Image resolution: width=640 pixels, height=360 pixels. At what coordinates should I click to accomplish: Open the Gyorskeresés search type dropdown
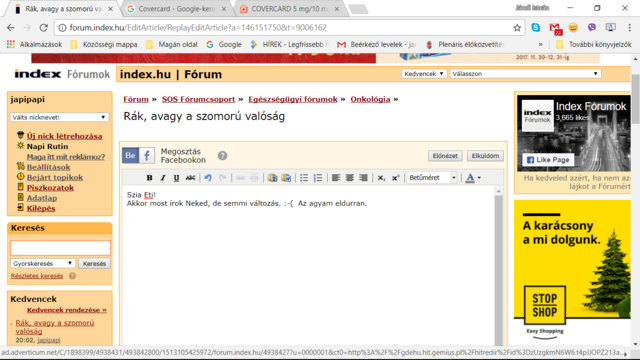[43, 263]
